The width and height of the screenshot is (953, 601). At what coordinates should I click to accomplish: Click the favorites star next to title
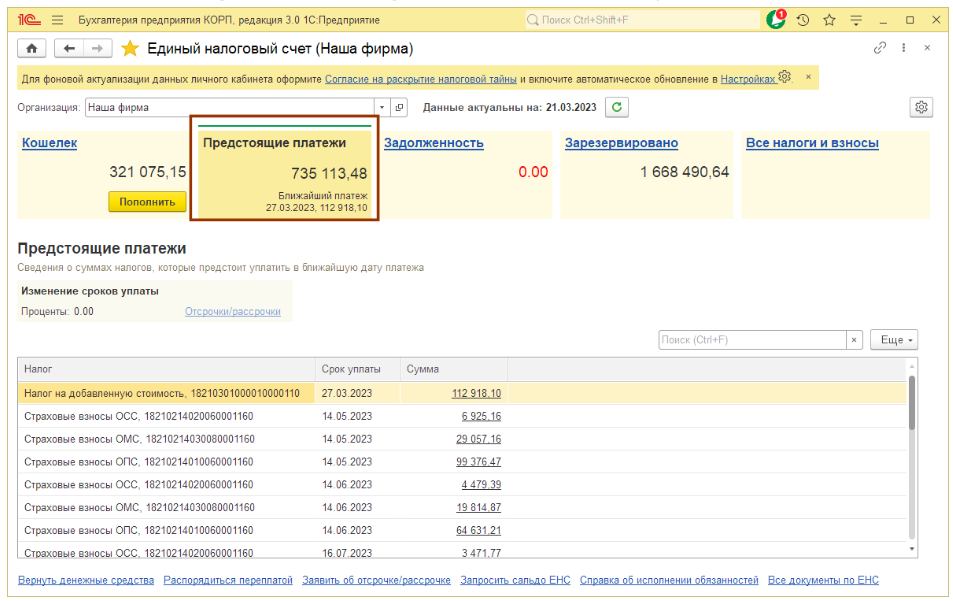(130, 48)
